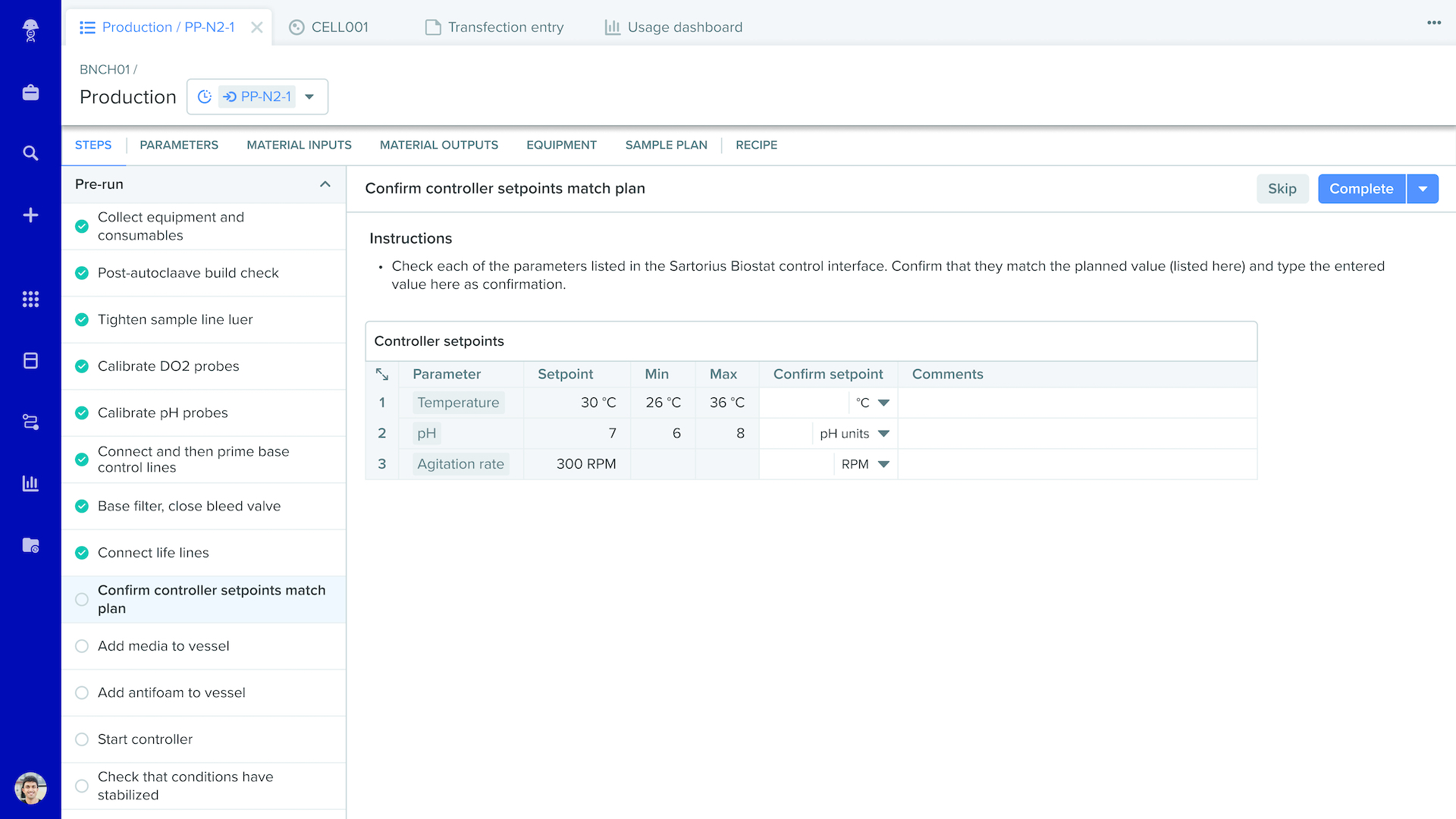Click the plus create icon in sidebar
This screenshot has width=1456, height=819.
(x=30, y=215)
